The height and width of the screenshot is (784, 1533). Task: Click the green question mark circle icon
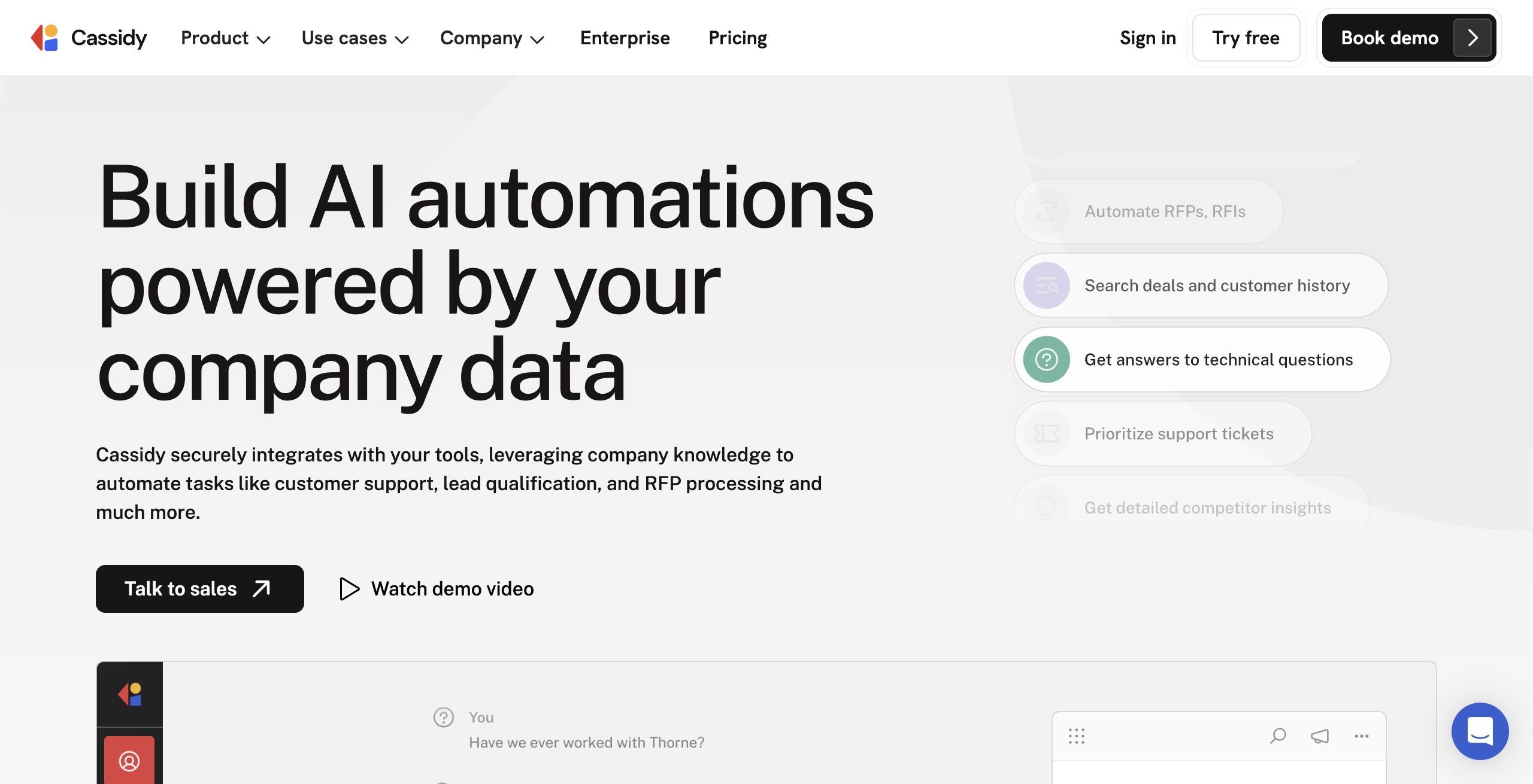pos(1046,360)
